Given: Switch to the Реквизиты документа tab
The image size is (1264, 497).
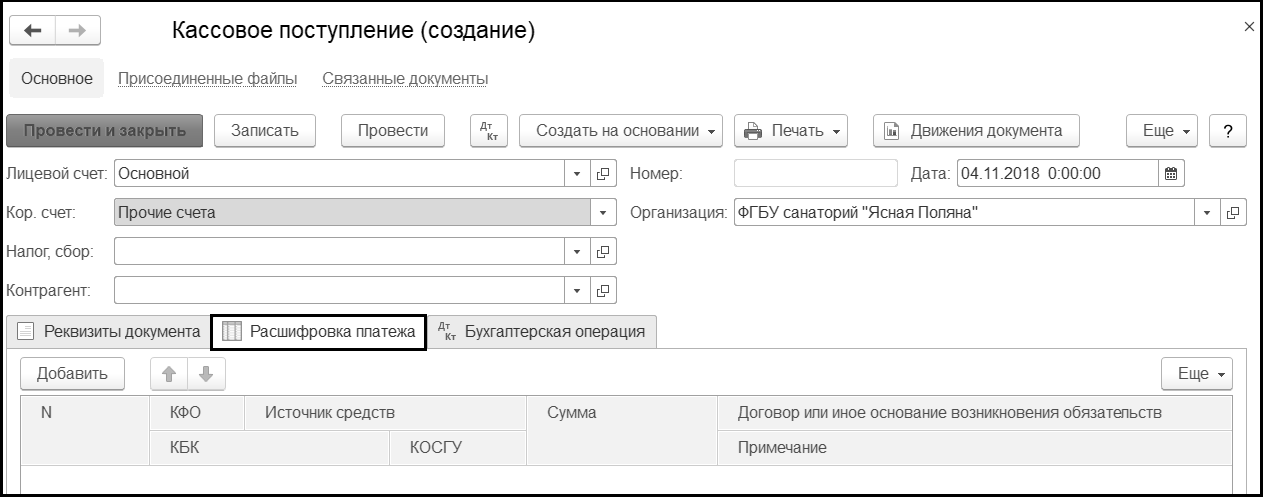Looking at the screenshot, I should pyautogui.click(x=108, y=332).
